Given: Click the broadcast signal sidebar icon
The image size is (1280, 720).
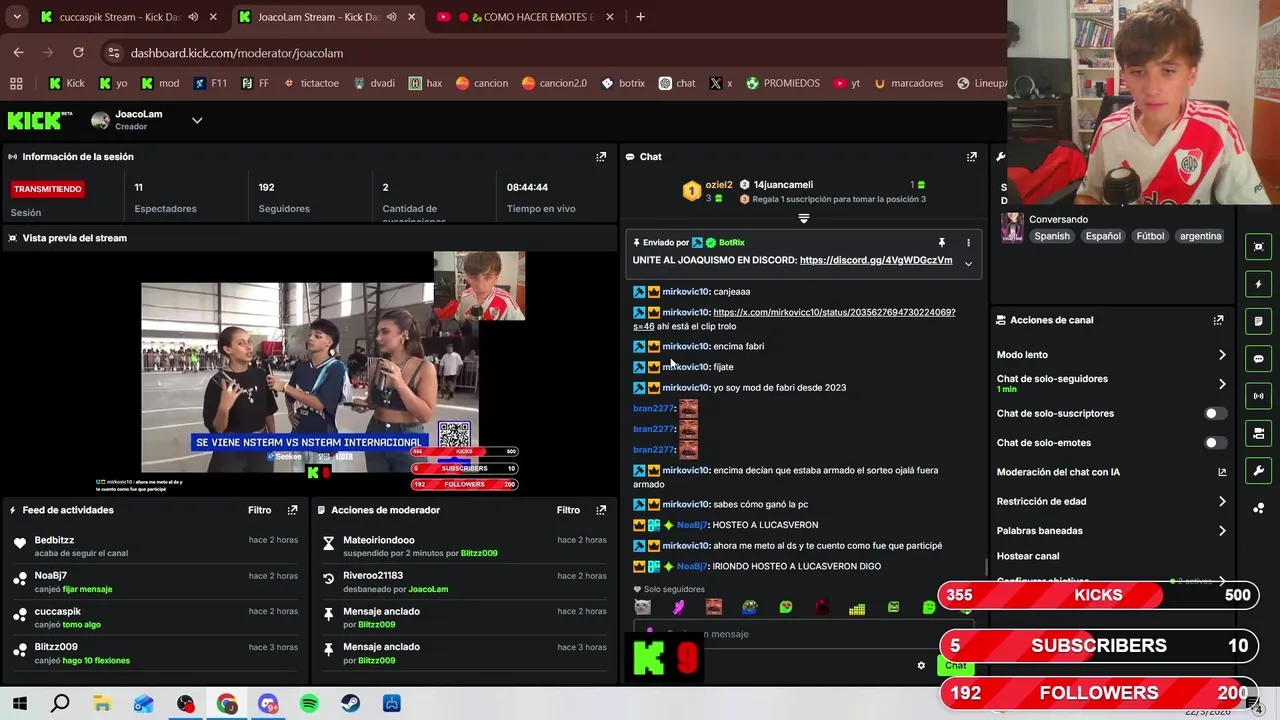Looking at the screenshot, I should pyautogui.click(x=1258, y=396).
